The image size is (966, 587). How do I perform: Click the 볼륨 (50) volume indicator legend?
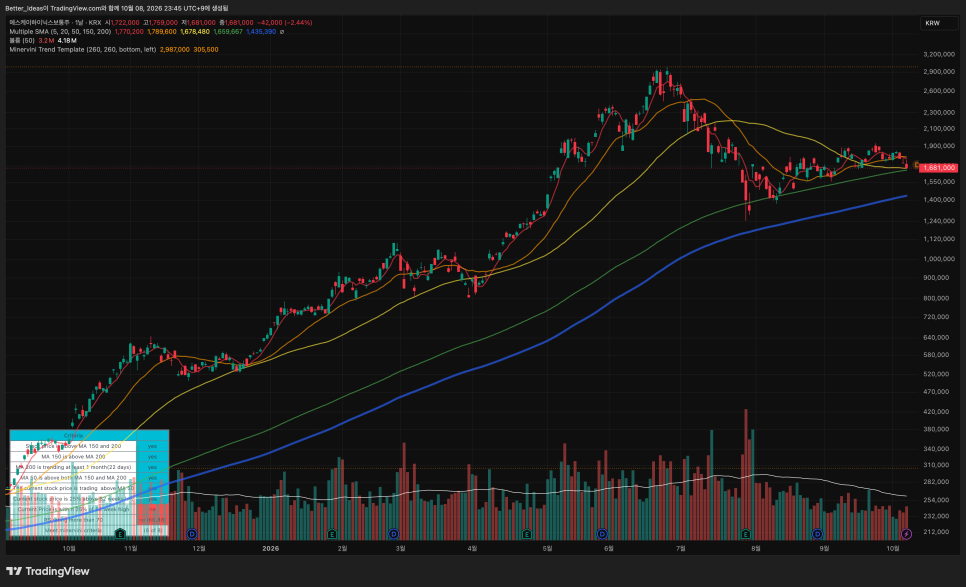(x=22, y=41)
